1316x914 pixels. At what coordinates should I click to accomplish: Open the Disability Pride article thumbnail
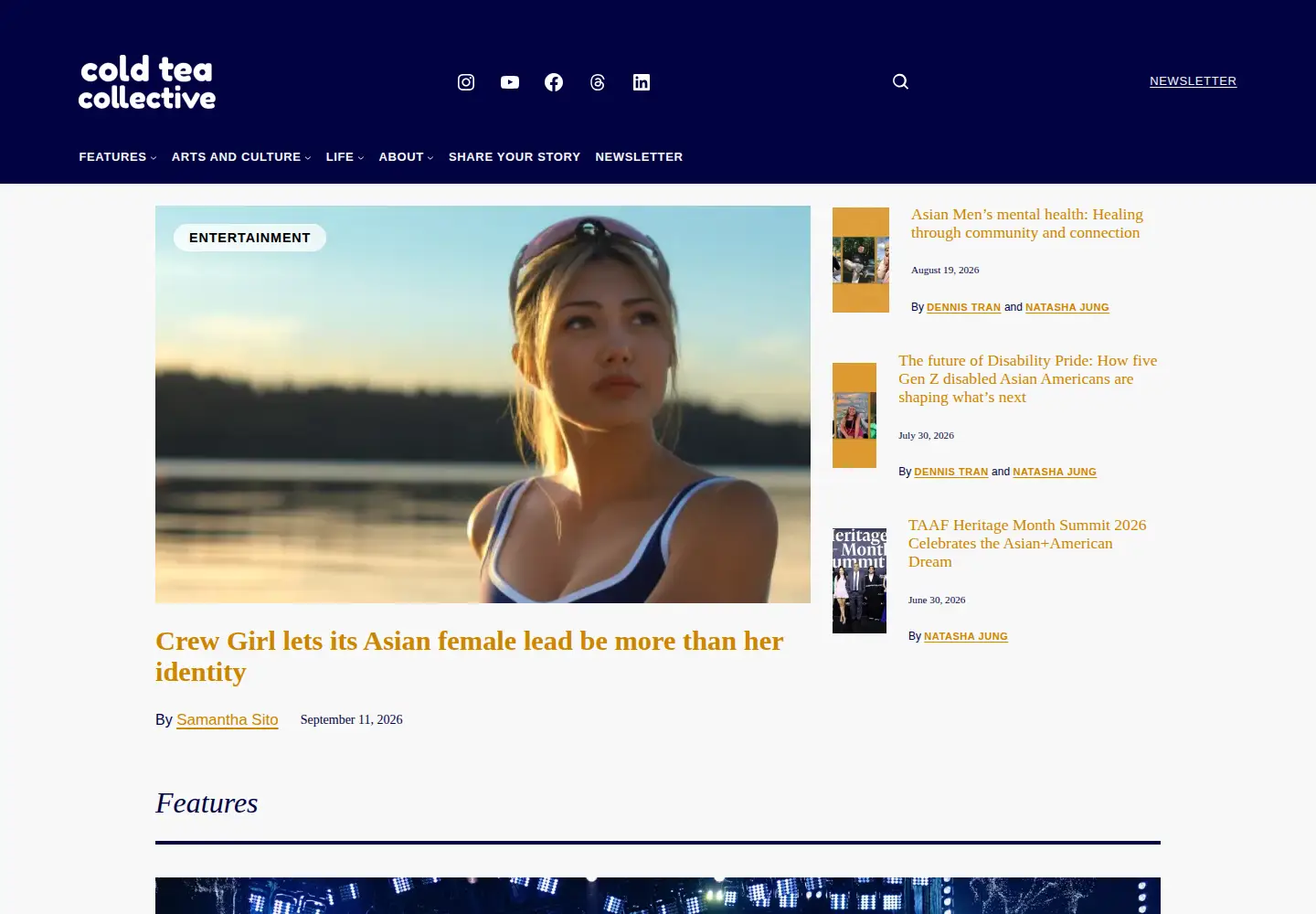tap(854, 415)
